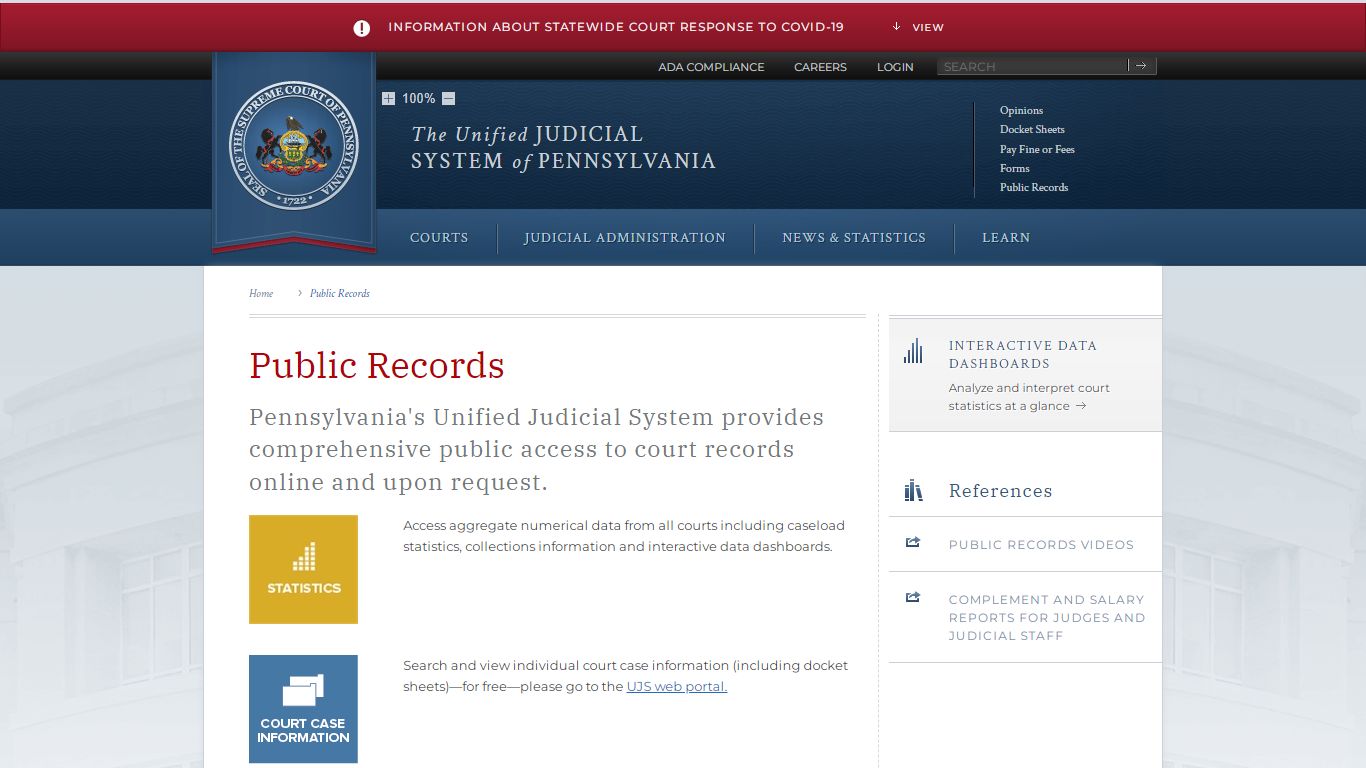Click the 100% text size control
Viewport: 1366px width, 768px height.
click(418, 98)
